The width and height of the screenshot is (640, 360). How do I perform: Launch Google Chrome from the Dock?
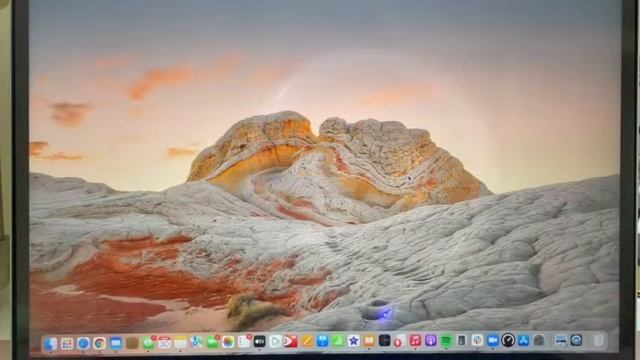tap(99, 344)
